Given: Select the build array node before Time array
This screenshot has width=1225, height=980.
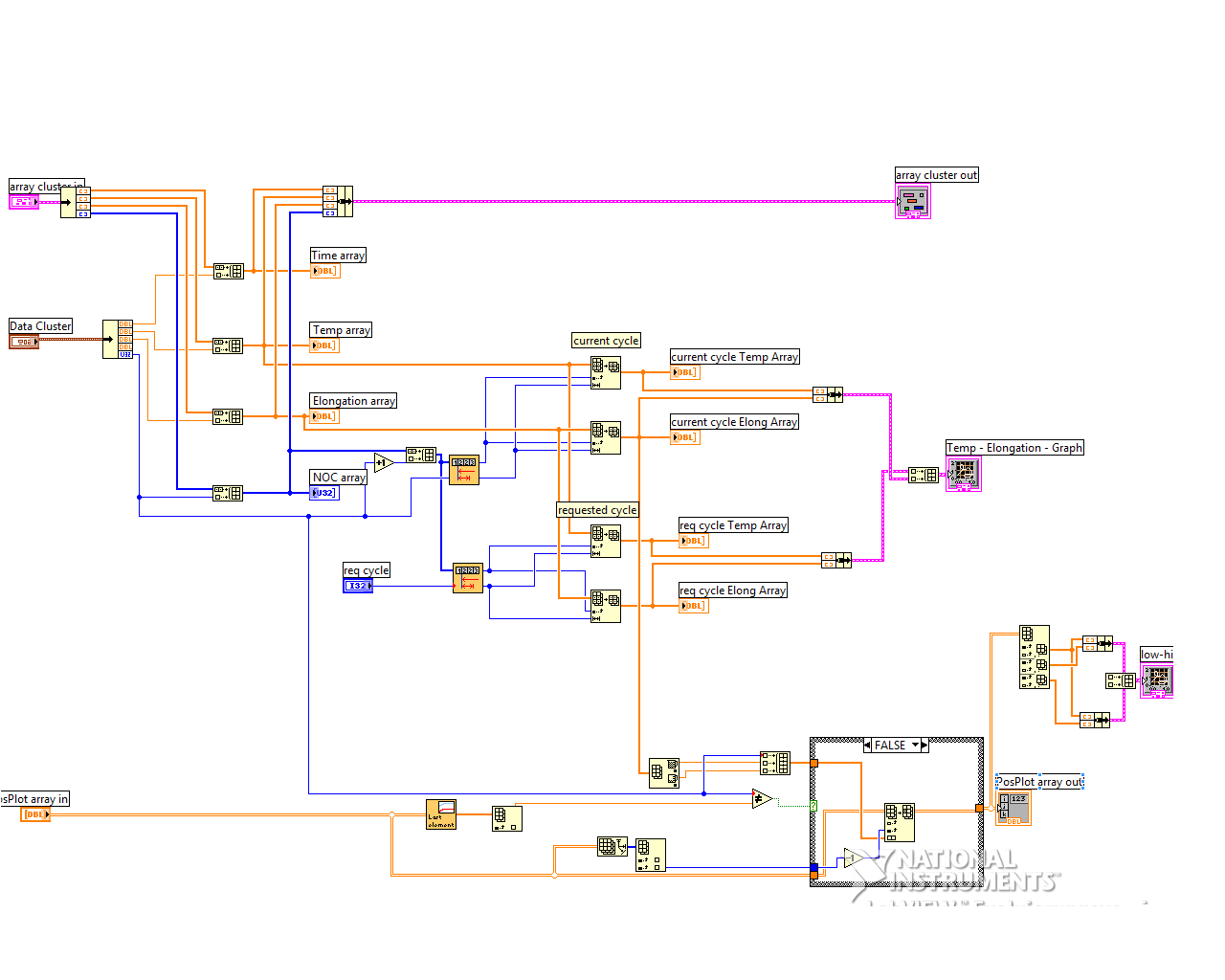Looking at the screenshot, I should click(x=228, y=271).
